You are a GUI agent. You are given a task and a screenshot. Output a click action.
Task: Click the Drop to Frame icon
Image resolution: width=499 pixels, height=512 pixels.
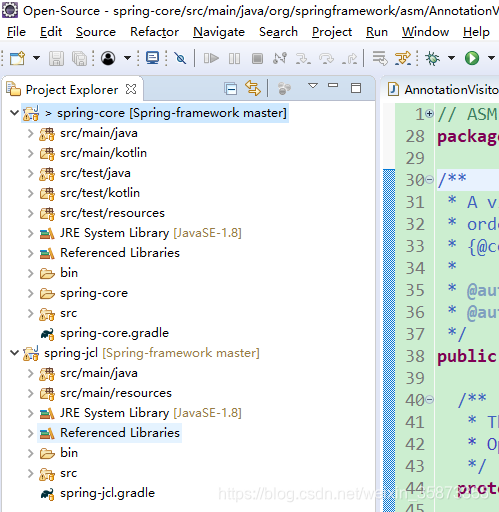coord(380,58)
